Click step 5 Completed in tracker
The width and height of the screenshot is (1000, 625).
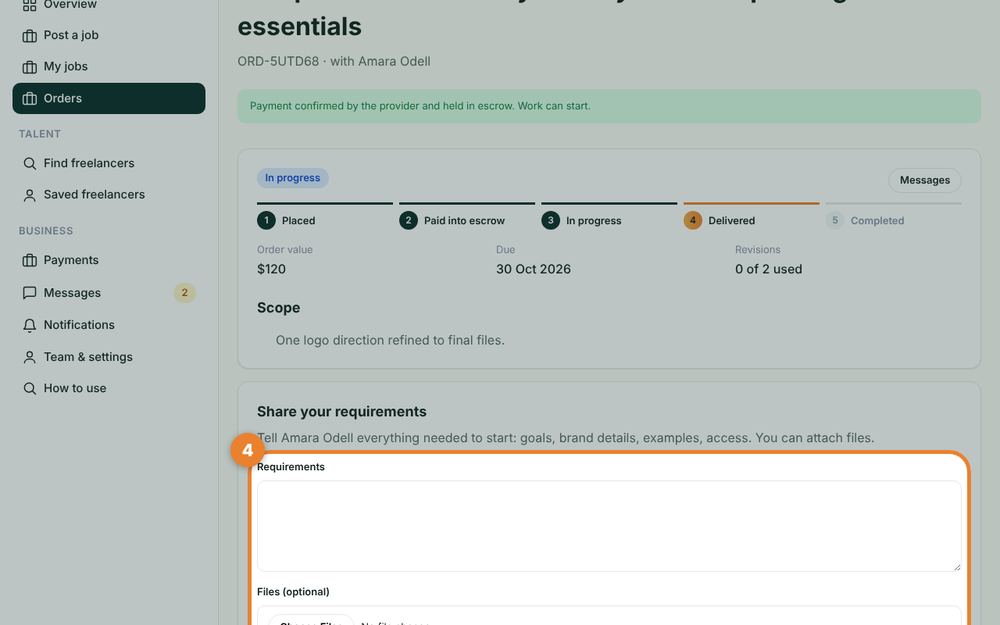(x=893, y=217)
